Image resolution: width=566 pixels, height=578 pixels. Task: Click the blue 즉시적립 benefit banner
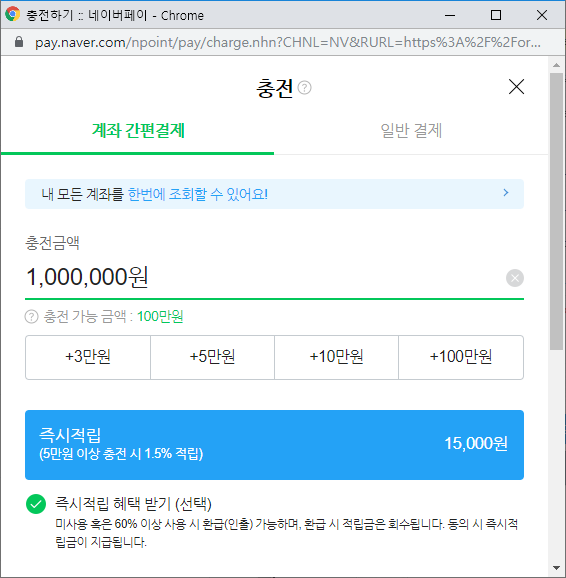[x=274, y=445]
